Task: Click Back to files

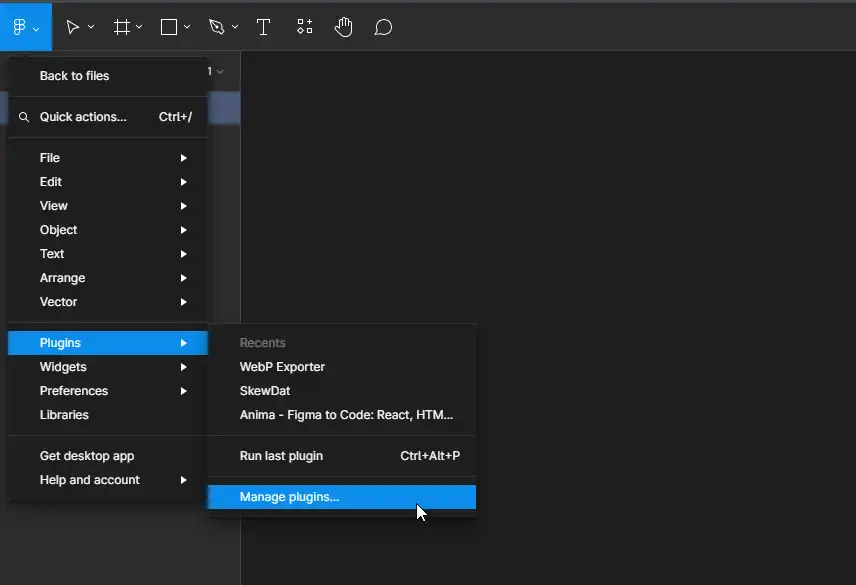Action: [75, 76]
